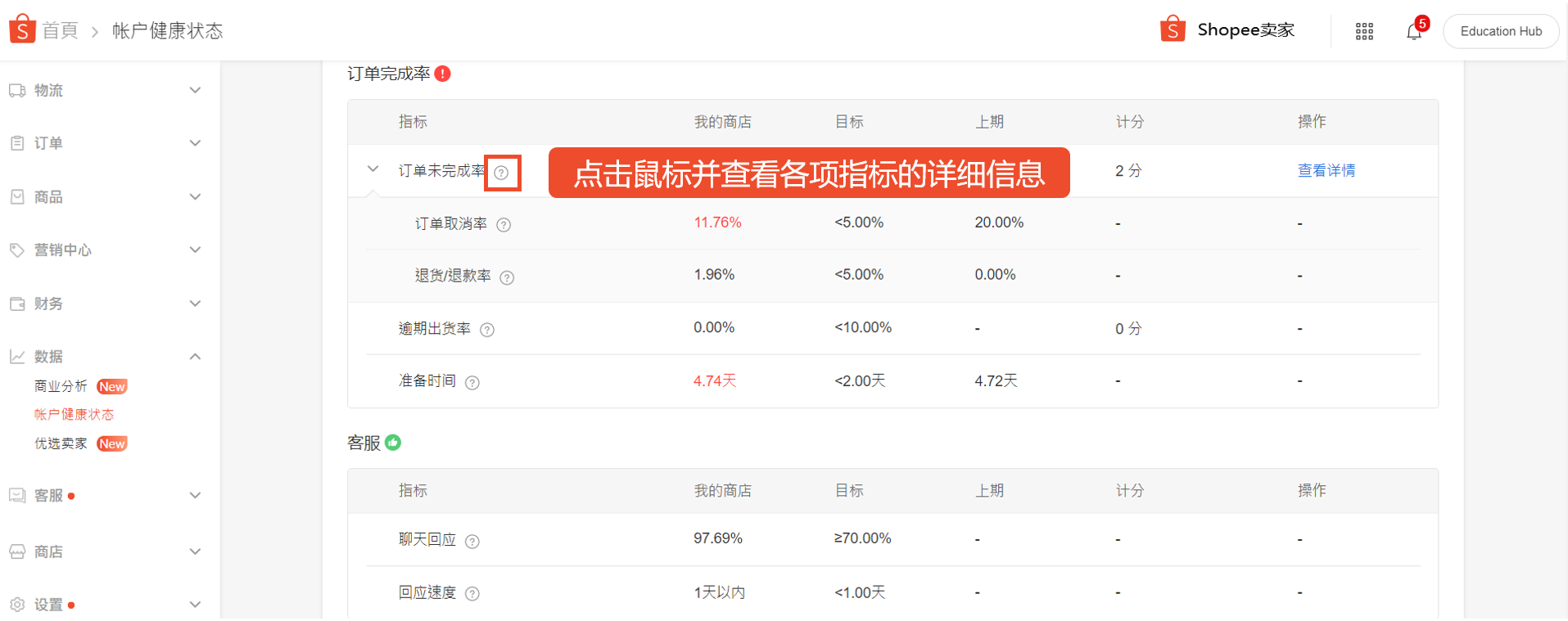Click the 1.96% return rate value
1568x621 pixels.
pyautogui.click(x=714, y=275)
